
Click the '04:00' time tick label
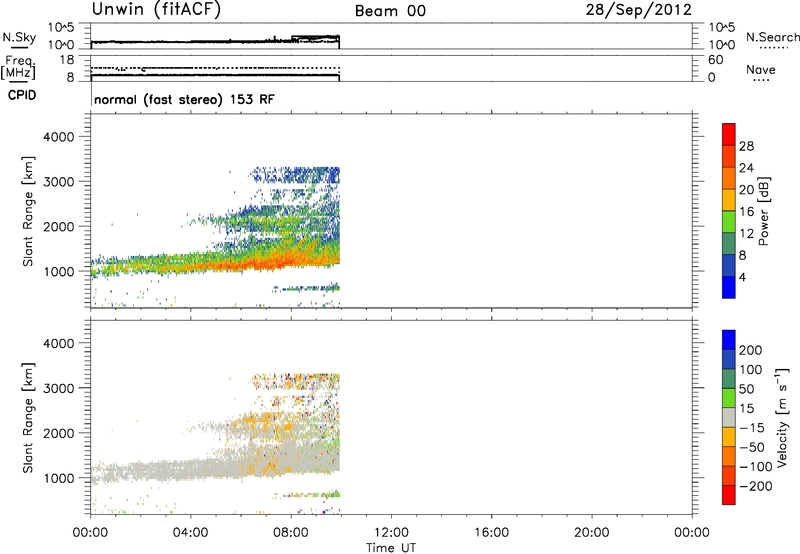click(x=190, y=533)
